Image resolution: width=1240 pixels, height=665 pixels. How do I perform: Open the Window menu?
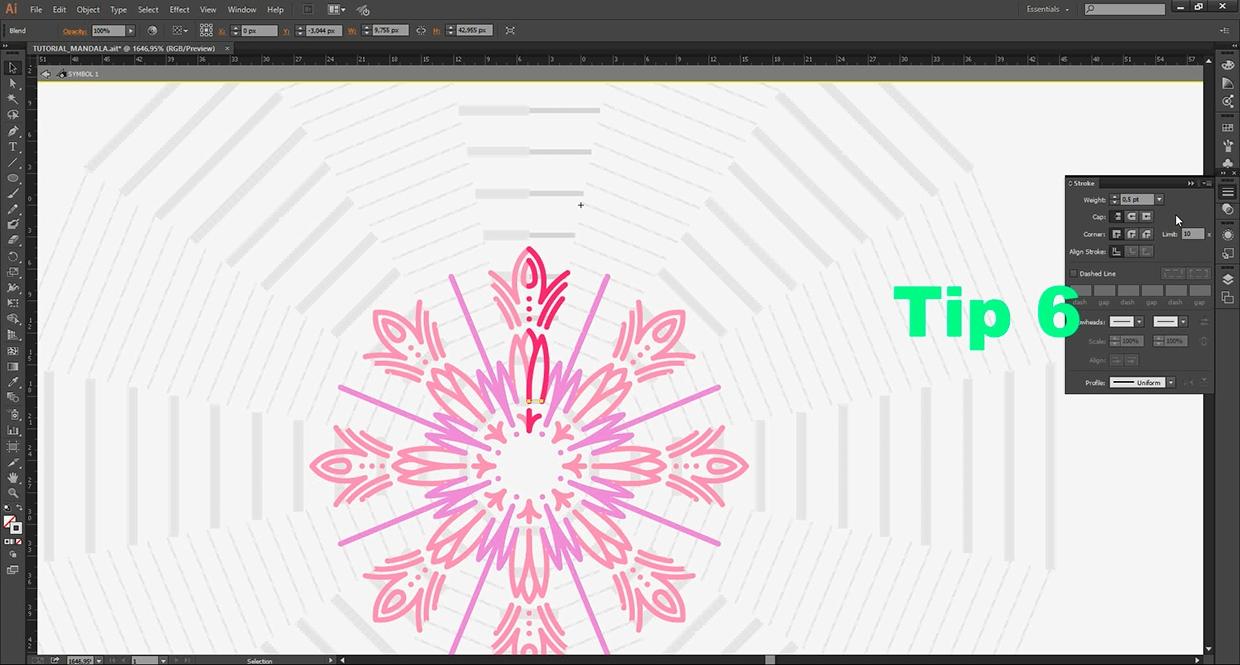[242, 10]
